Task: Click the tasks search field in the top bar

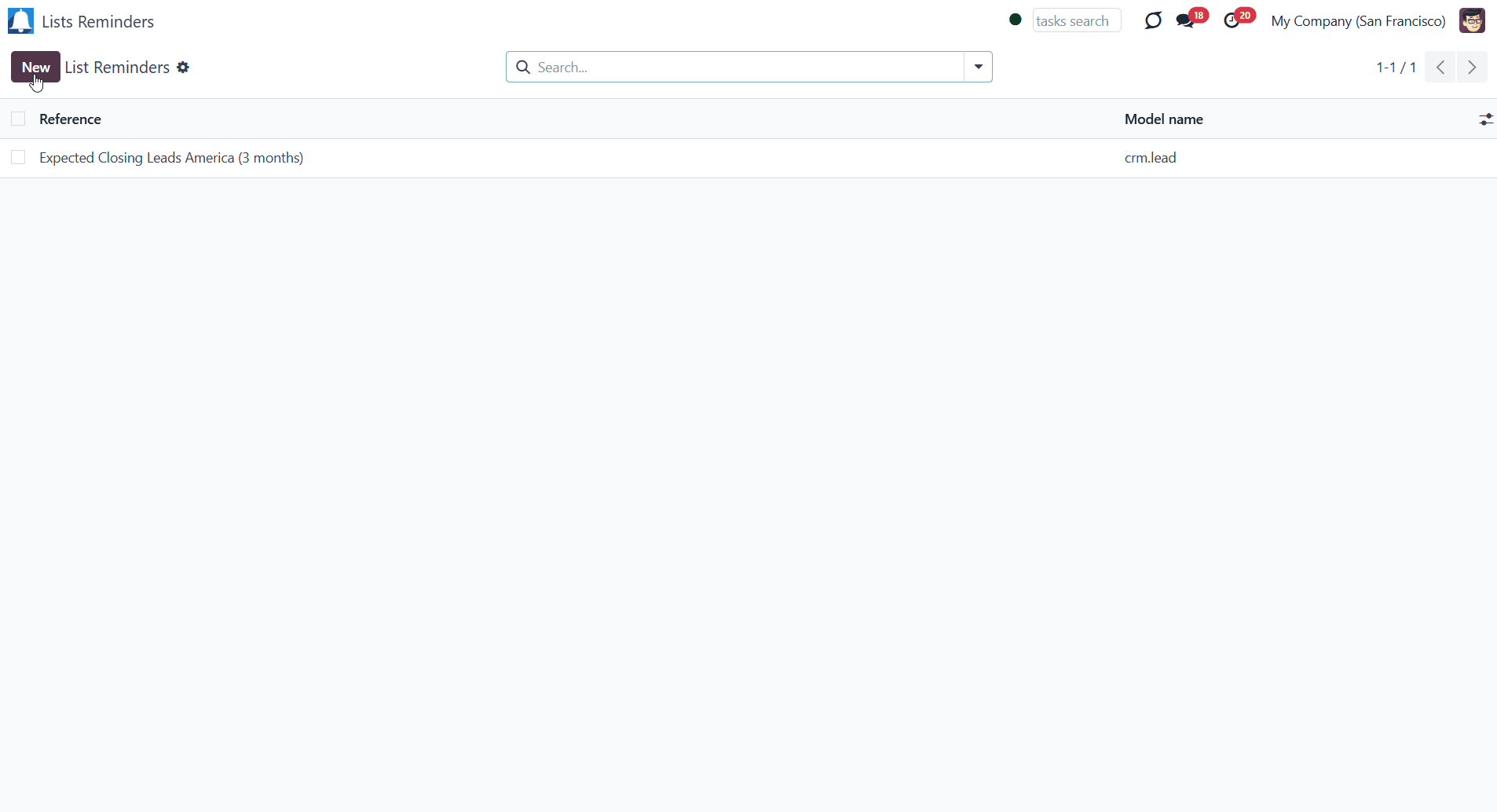Action: tap(1077, 20)
